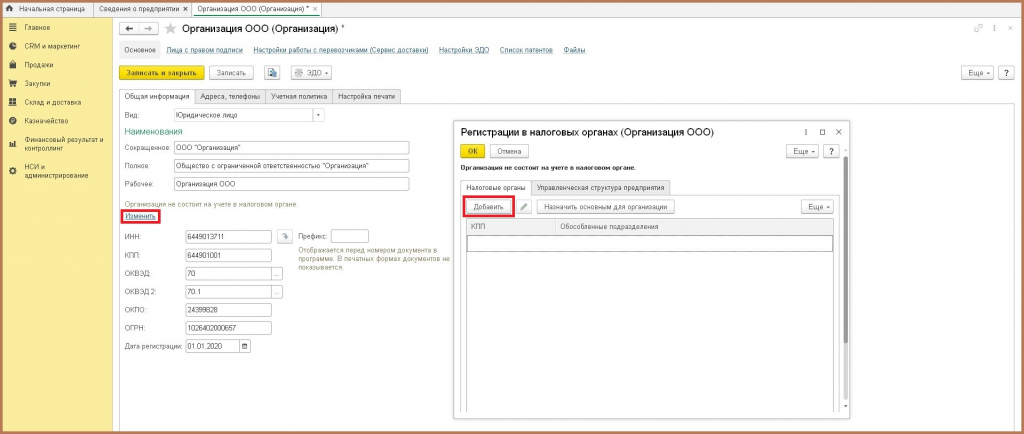This screenshot has width=1024, height=434.
Task: Open Еще menu in Налоговые органы table
Action: click(817, 207)
